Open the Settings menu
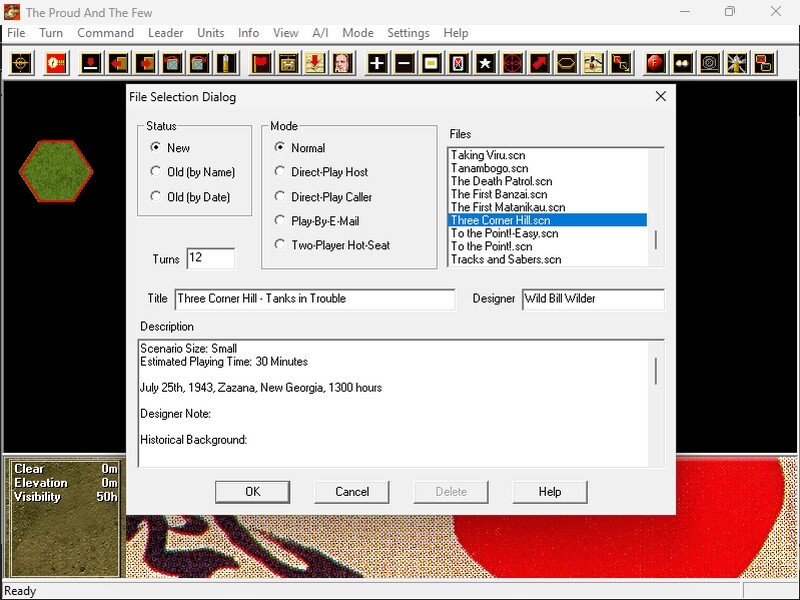The height and width of the screenshot is (600, 800). point(409,33)
